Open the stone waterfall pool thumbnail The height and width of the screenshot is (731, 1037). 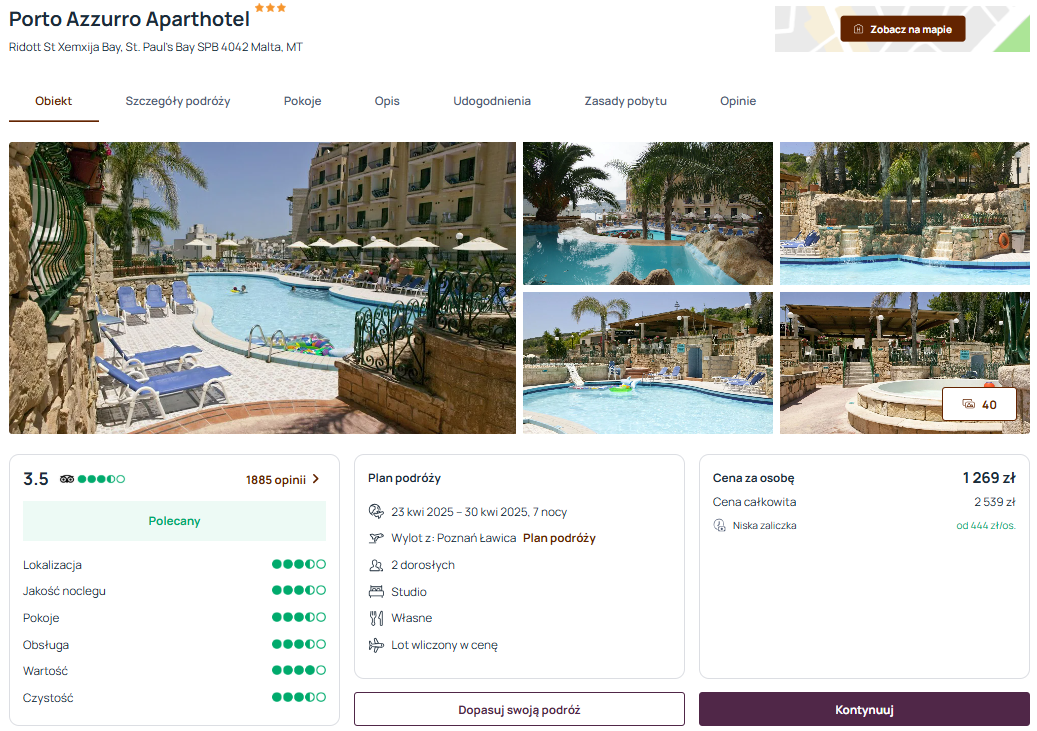tap(904, 213)
